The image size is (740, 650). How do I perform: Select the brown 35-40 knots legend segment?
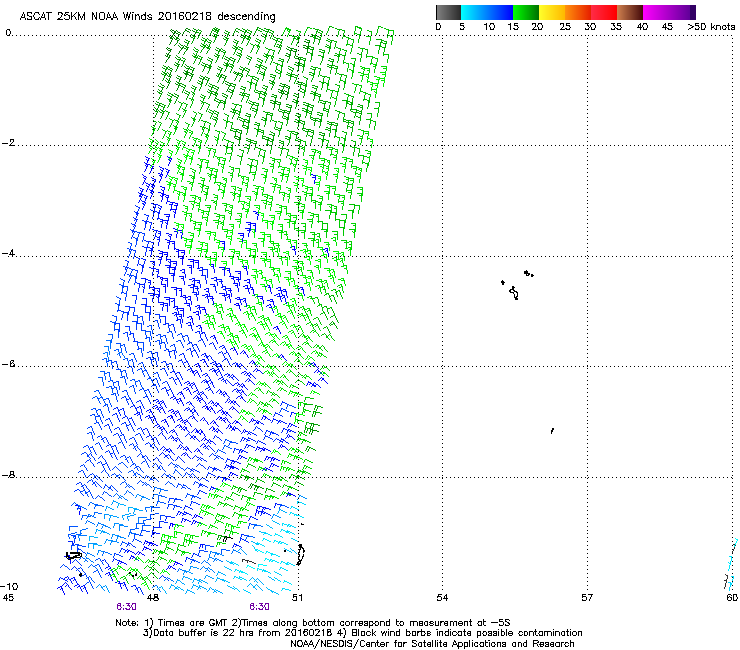tap(630, 13)
